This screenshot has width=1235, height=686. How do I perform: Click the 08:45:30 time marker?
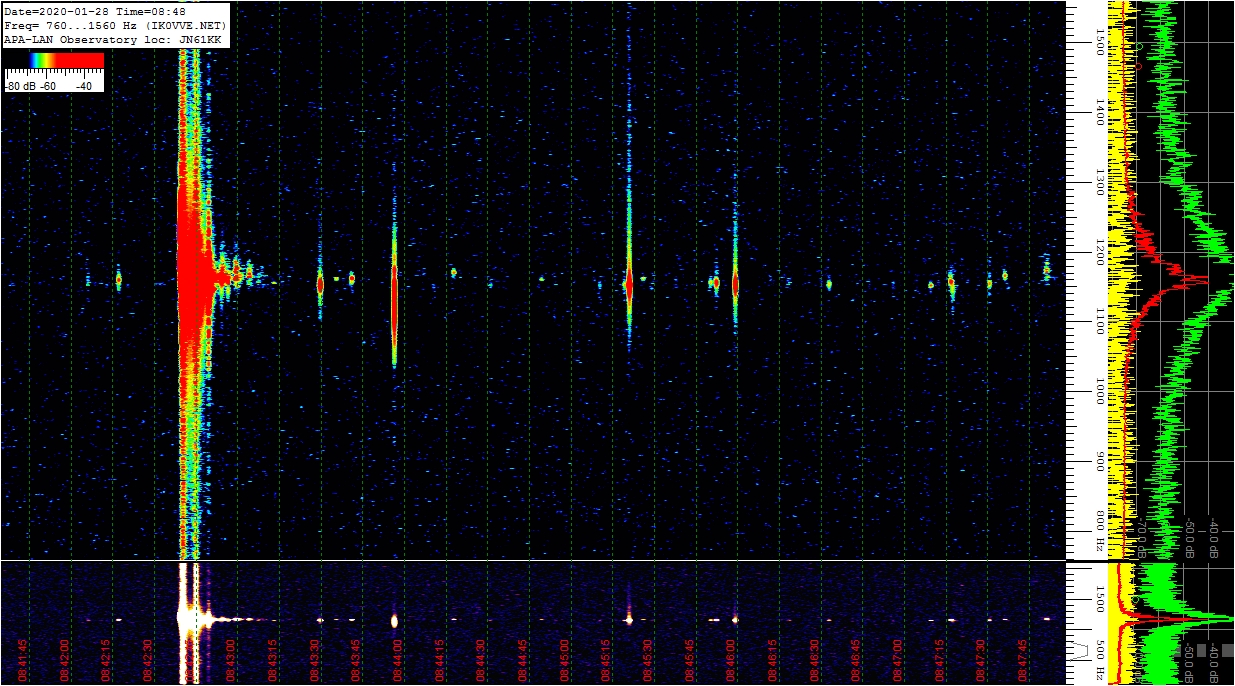[x=647, y=660]
